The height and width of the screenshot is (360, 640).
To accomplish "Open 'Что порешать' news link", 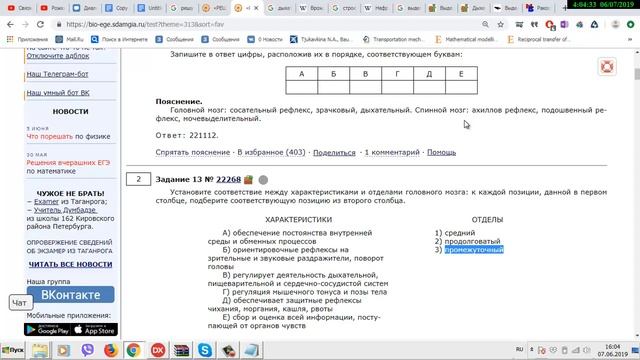I will (50, 137).
